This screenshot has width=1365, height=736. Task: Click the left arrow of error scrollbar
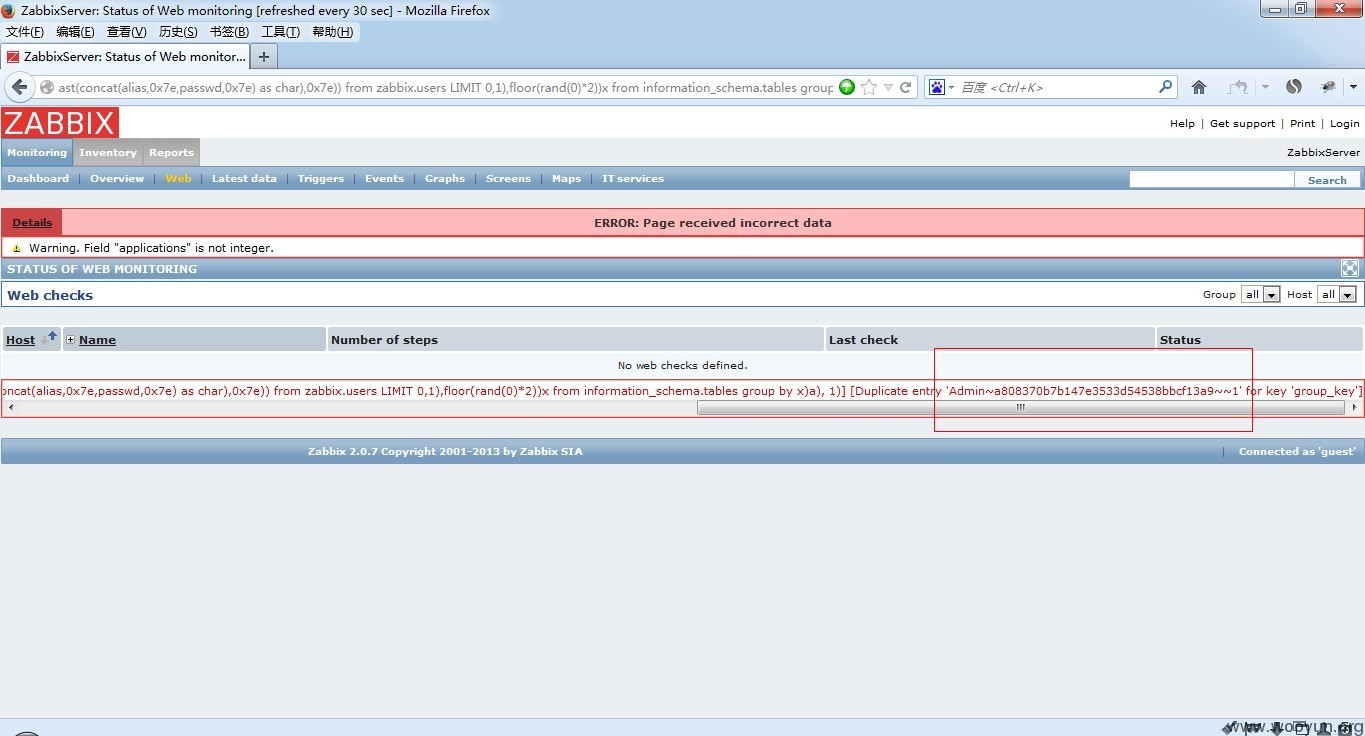tap(11, 408)
